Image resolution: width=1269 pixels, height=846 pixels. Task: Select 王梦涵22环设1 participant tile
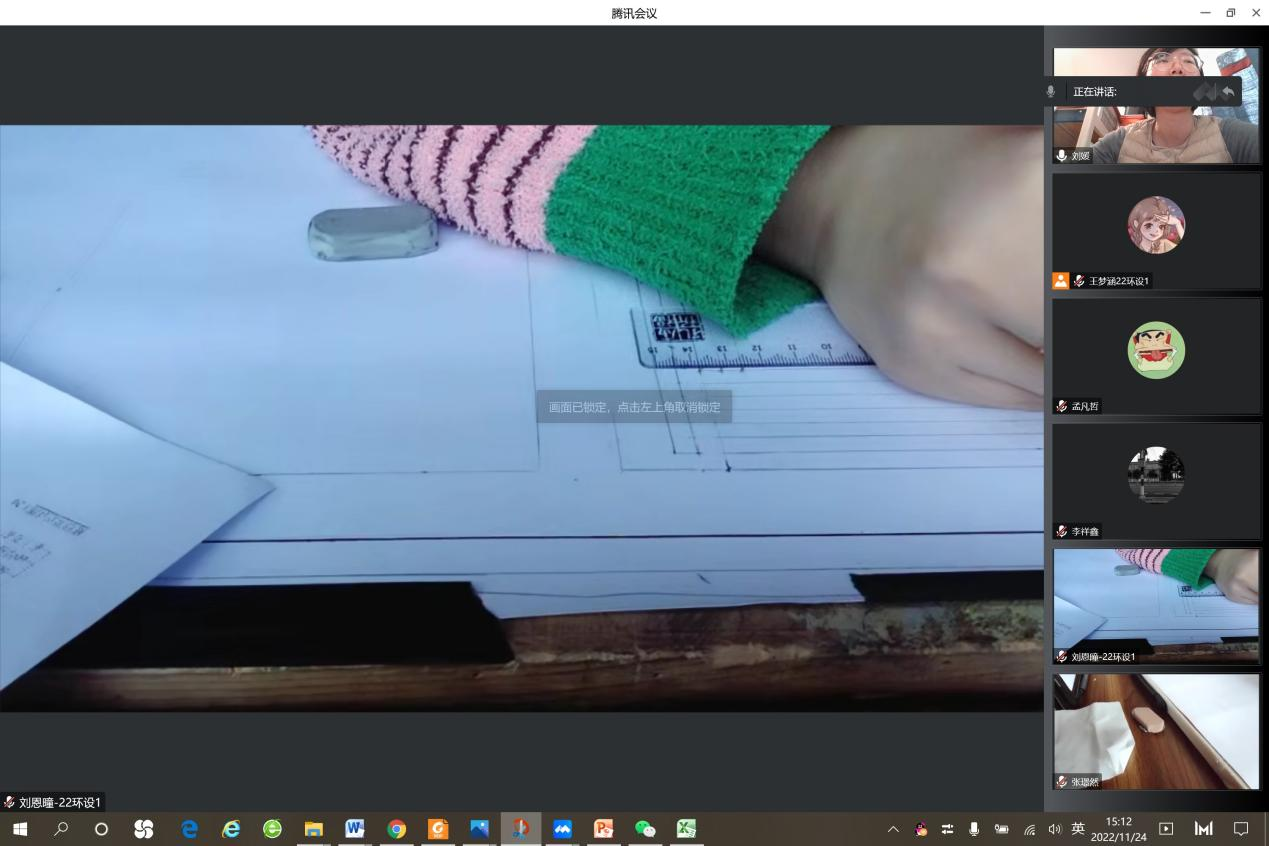pos(1156,231)
